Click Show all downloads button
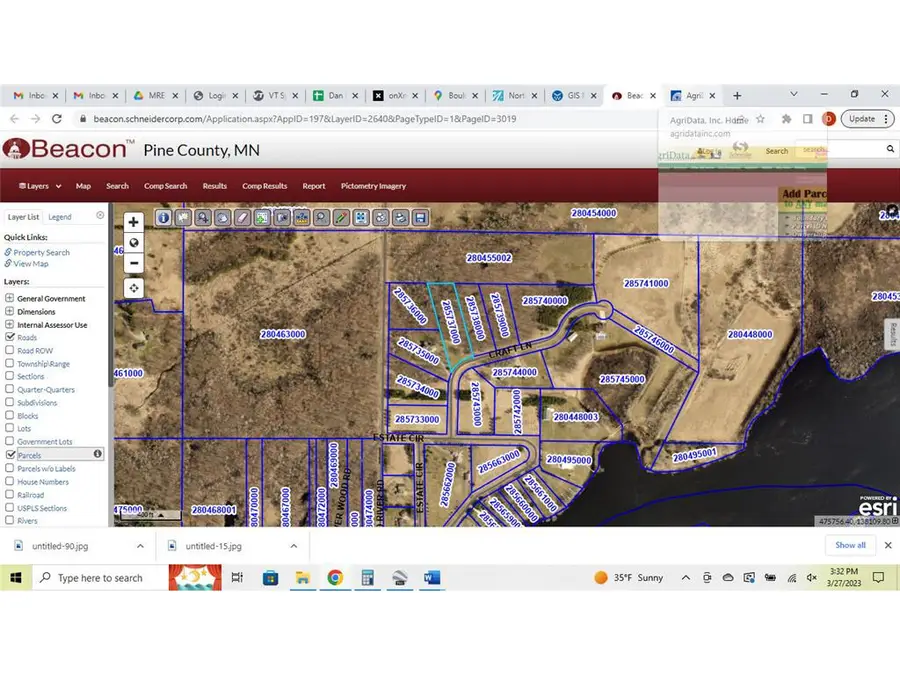The width and height of the screenshot is (900, 675). 850,545
